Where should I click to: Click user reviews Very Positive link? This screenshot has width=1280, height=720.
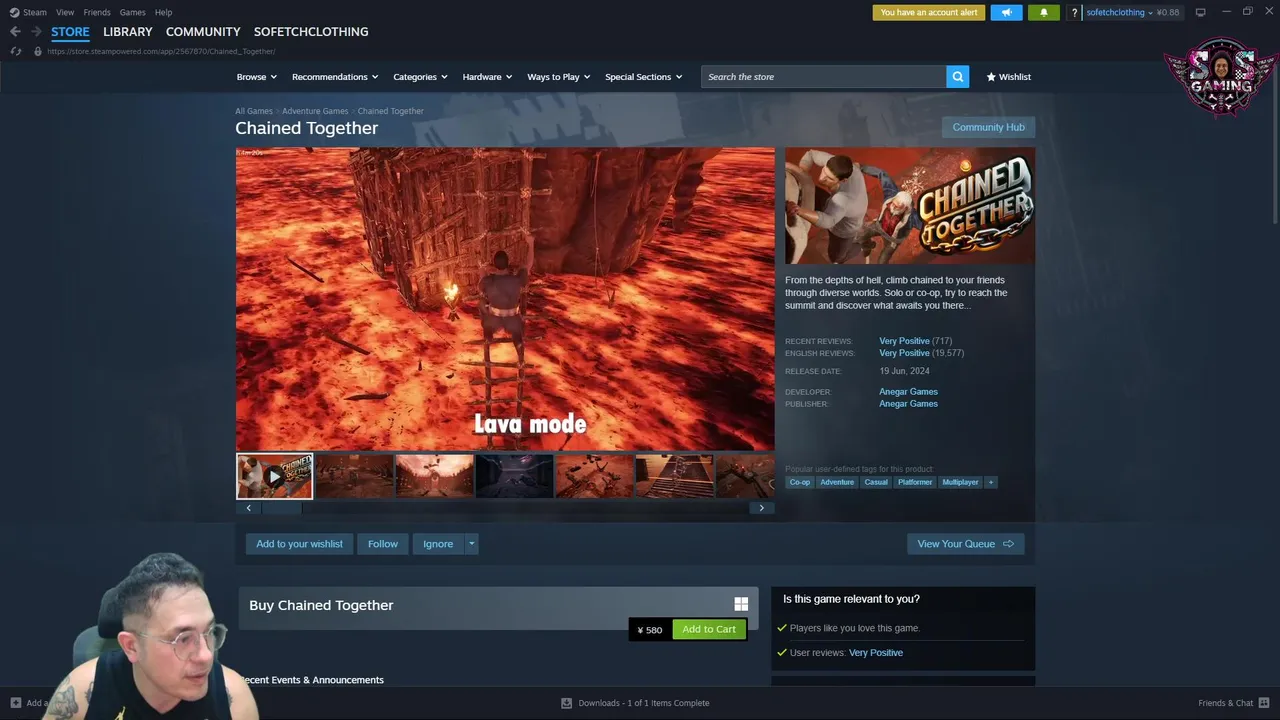point(875,653)
